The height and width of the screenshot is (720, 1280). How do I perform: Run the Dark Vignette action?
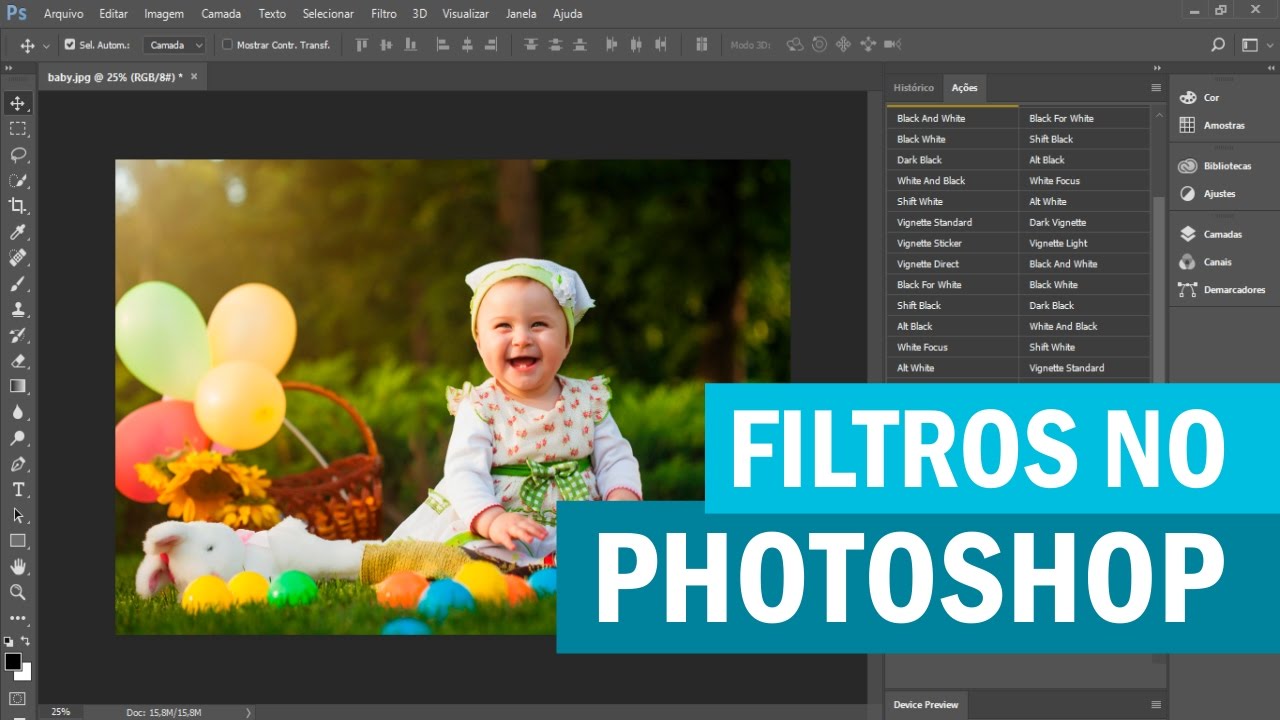tap(1085, 222)
